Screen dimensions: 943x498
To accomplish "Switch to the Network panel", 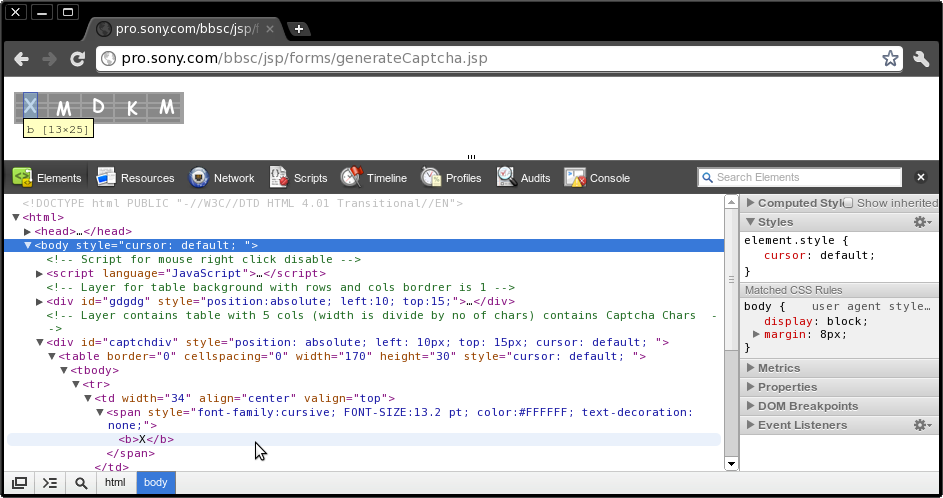I will click(221, 178).
